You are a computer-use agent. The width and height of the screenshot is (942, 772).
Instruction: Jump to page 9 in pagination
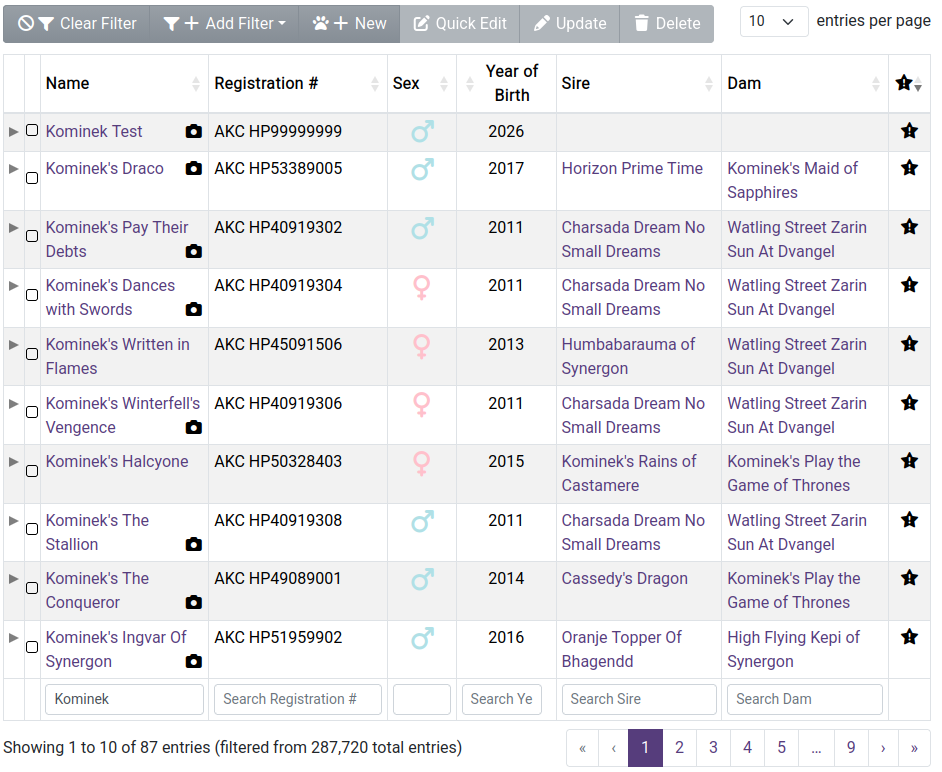pyautogui.click(x=851, y=747)
